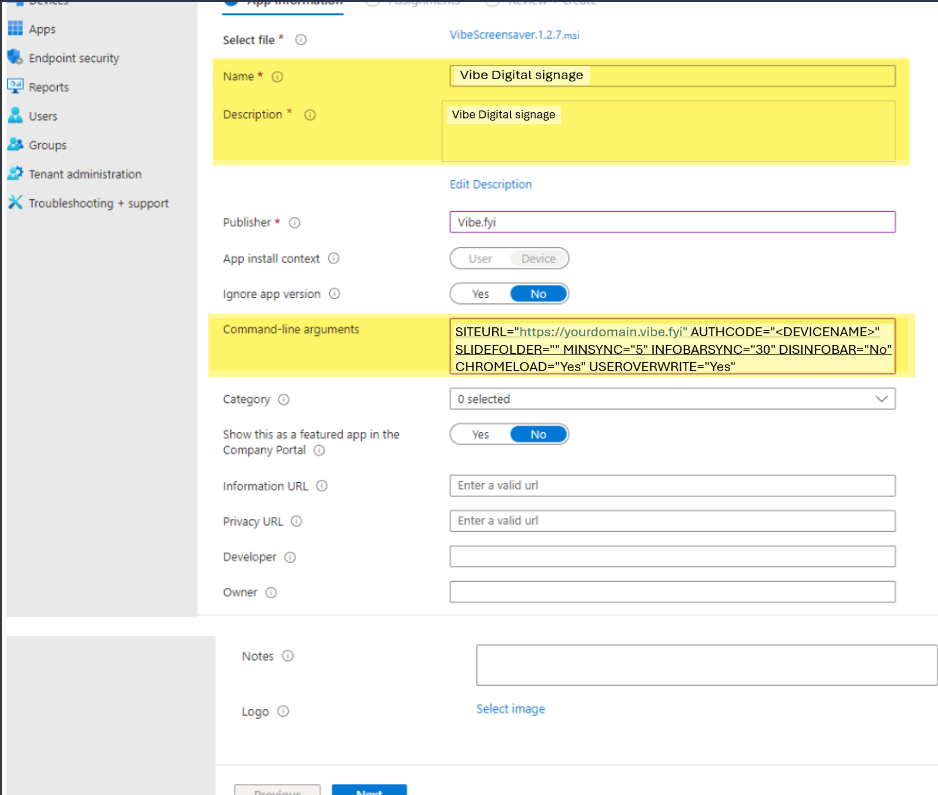The height and width of the screenshot is (795, 938).
Task: Set featured app option to Yes
Action: [x=480, y=434]
